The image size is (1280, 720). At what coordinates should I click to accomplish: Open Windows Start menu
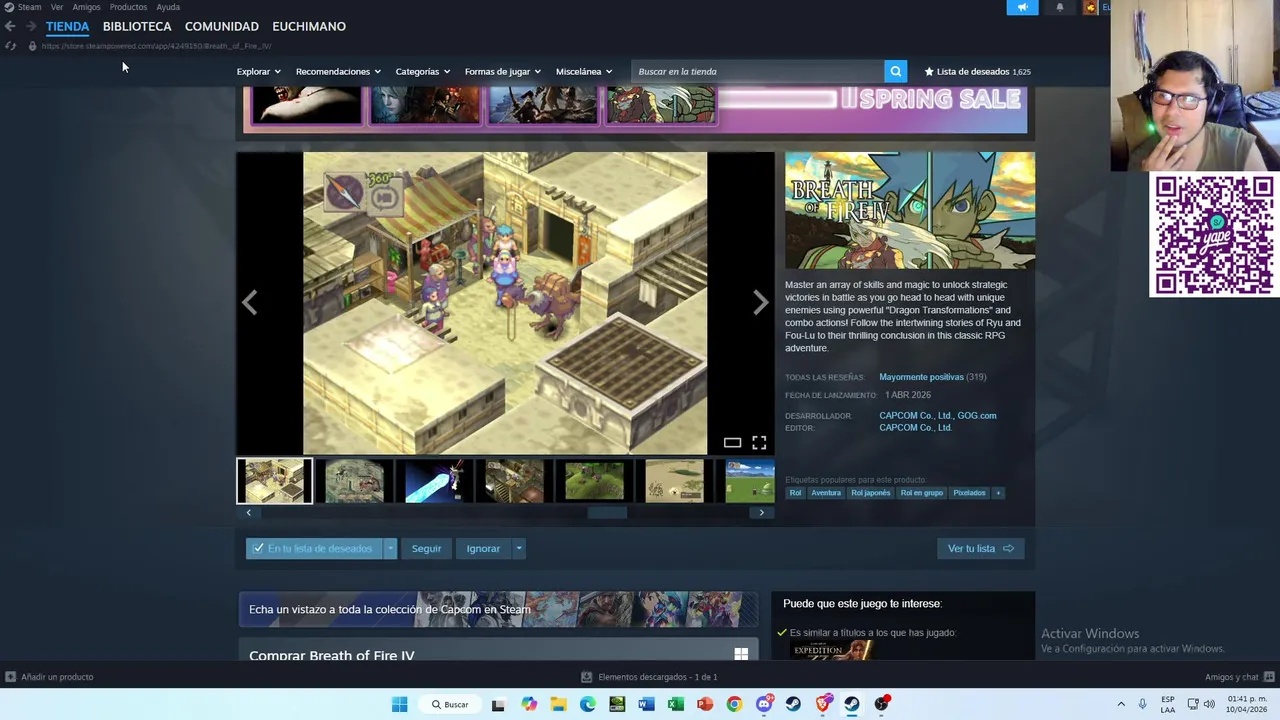click(x=399, y=704)
